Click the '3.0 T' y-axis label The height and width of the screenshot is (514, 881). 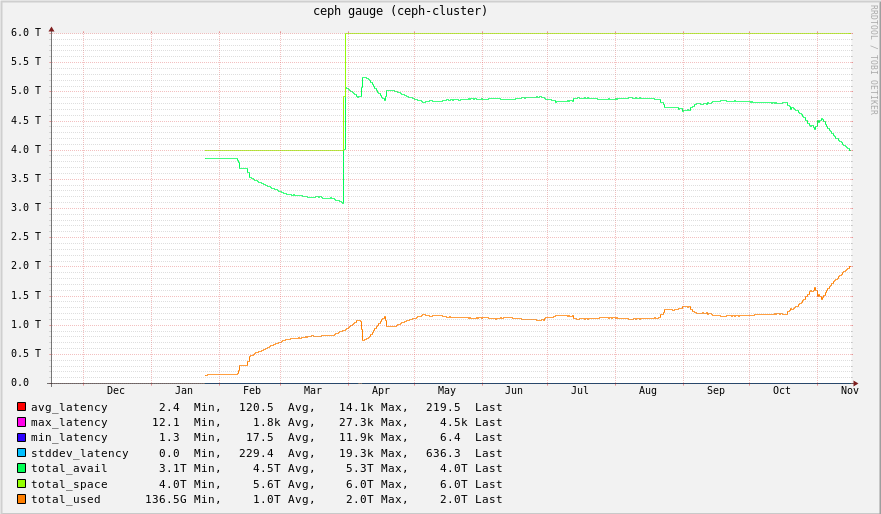coord(26,207)
